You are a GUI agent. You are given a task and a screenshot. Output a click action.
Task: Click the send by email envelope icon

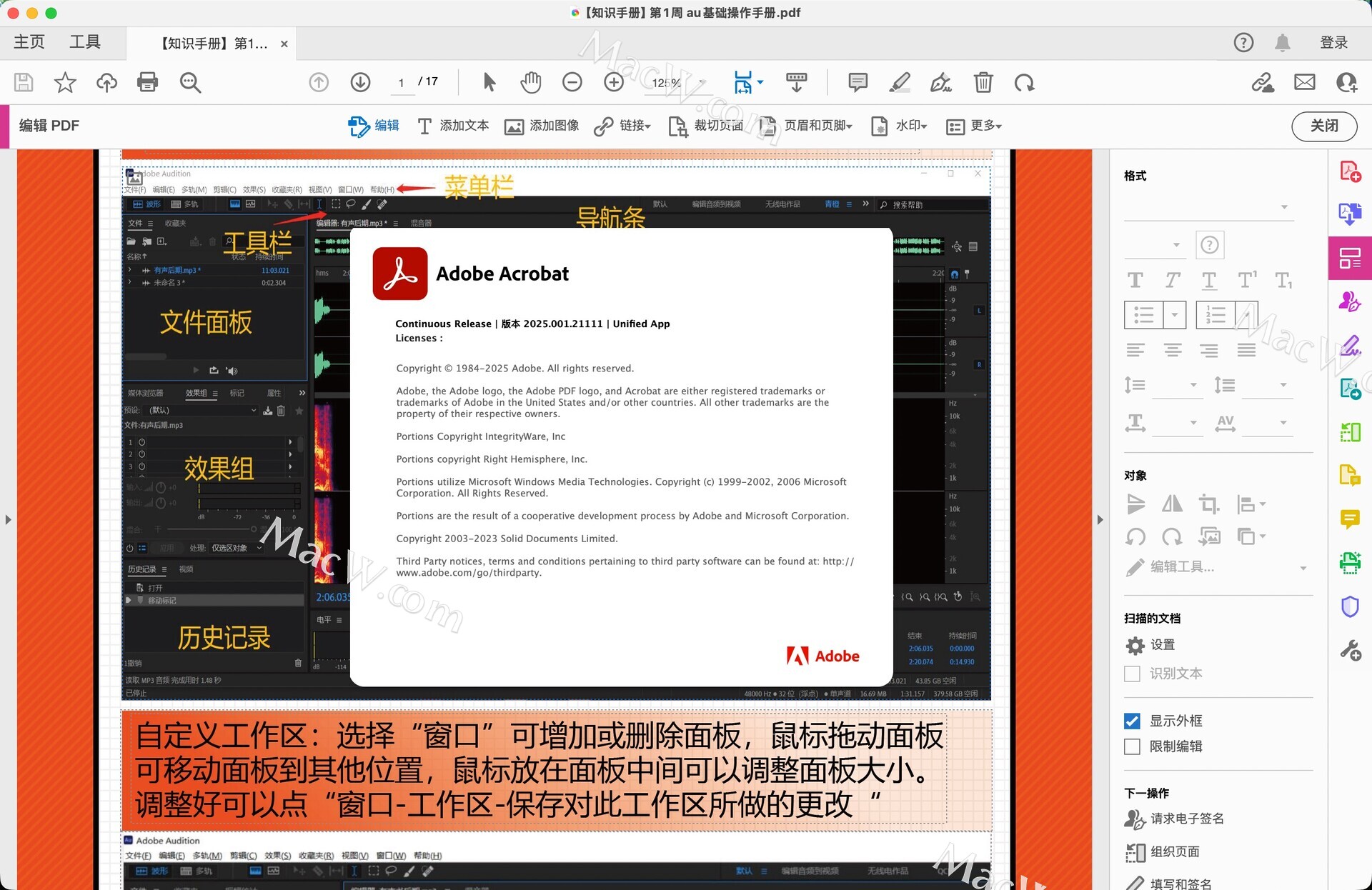pyautogui.click(x=1304, y=82)
